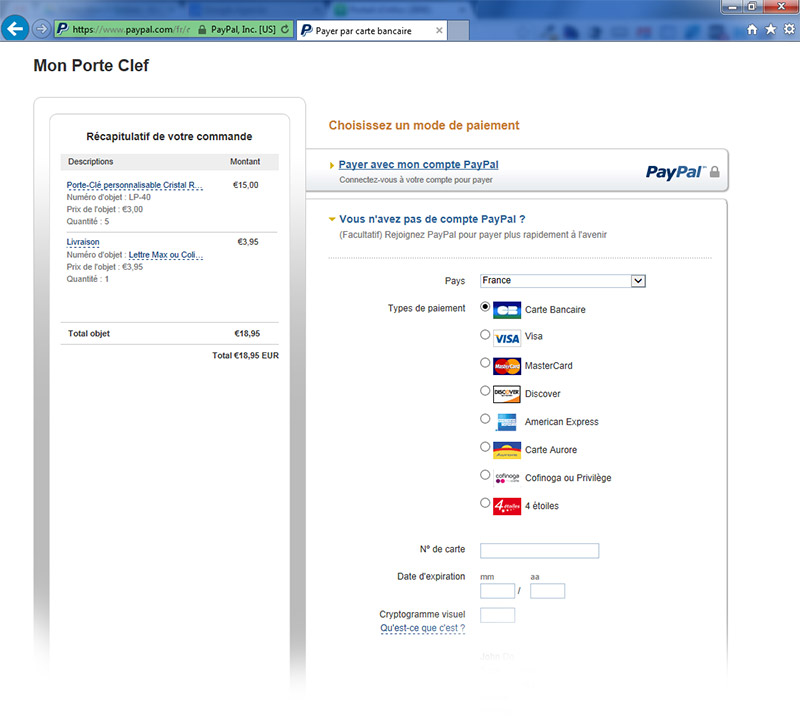This screenshot has width=800, height=716.
Task: Click the Discover card icon
Action: click(x=506, y=393)
